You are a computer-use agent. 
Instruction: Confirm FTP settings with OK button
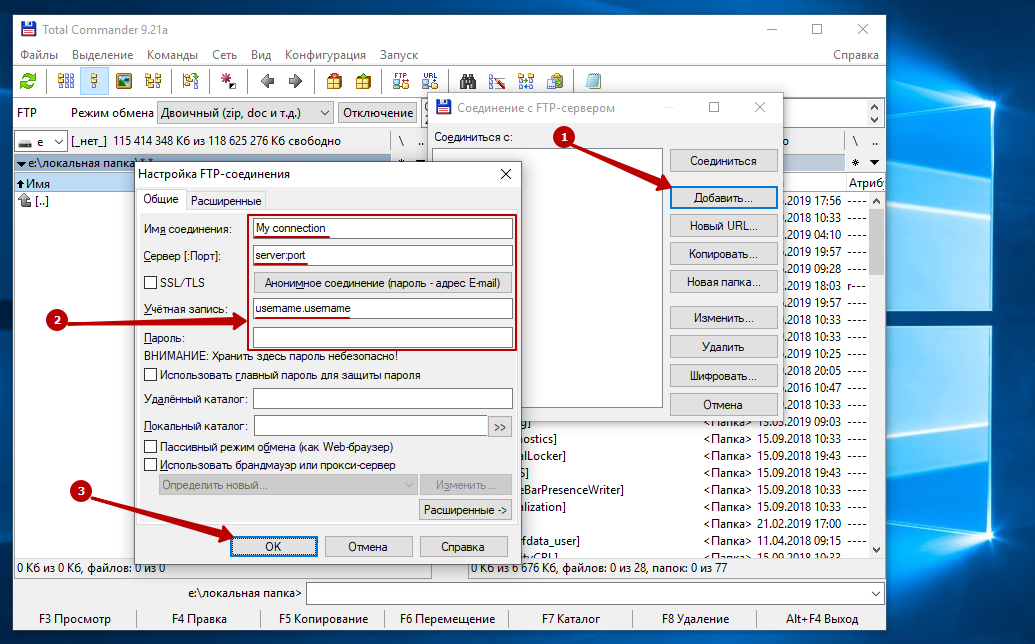(x=273, y=546)
